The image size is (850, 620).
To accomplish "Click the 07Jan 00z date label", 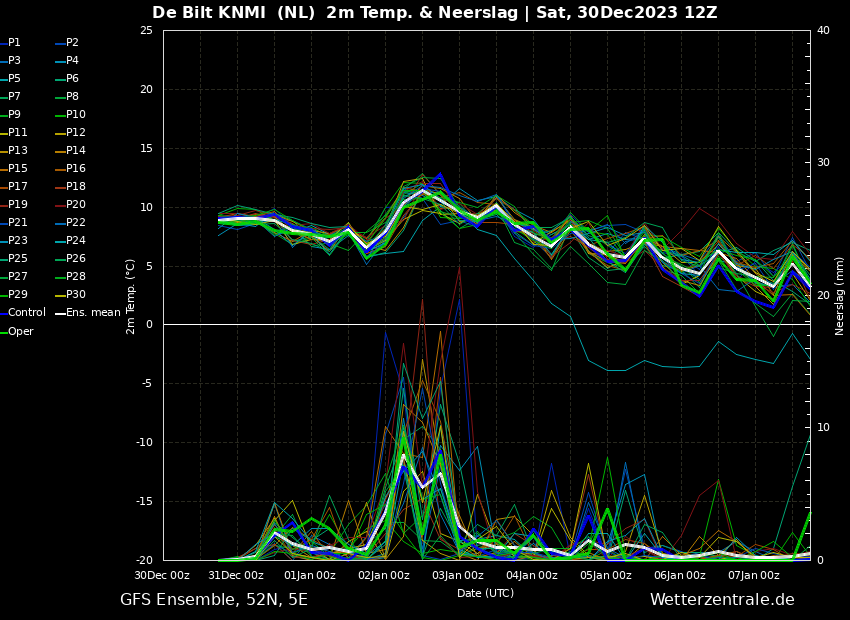I will (x=754, y=575).
